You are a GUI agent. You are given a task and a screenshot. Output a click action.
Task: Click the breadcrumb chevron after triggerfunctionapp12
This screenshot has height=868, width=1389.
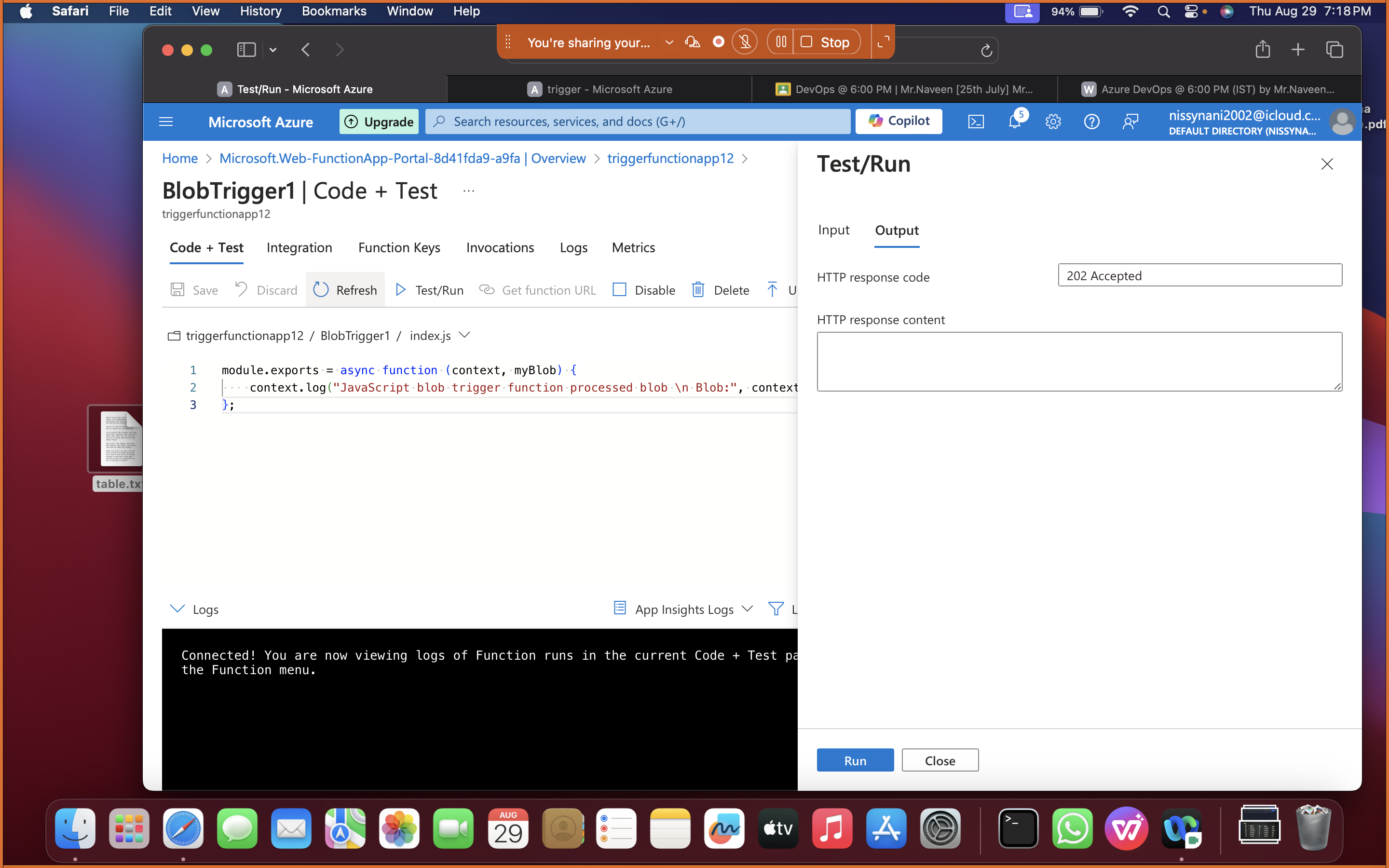[745, 159]
